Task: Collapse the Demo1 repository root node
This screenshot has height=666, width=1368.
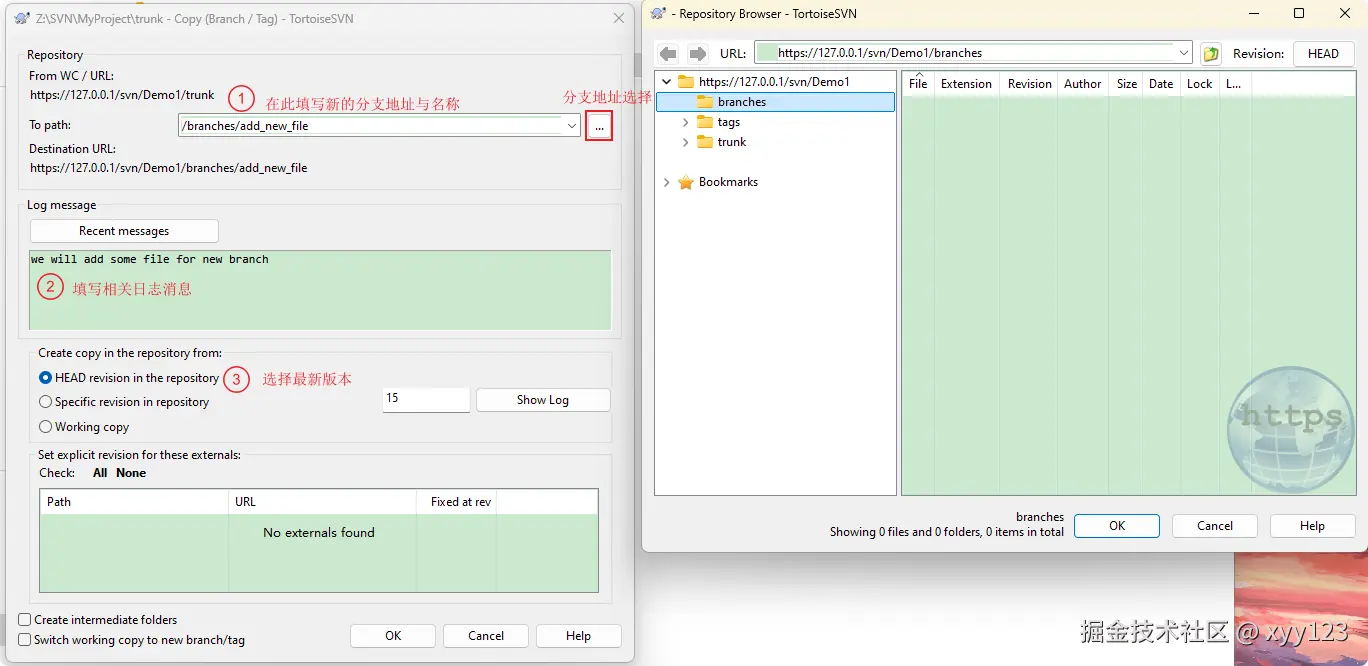Action: [x=667, y=82]
